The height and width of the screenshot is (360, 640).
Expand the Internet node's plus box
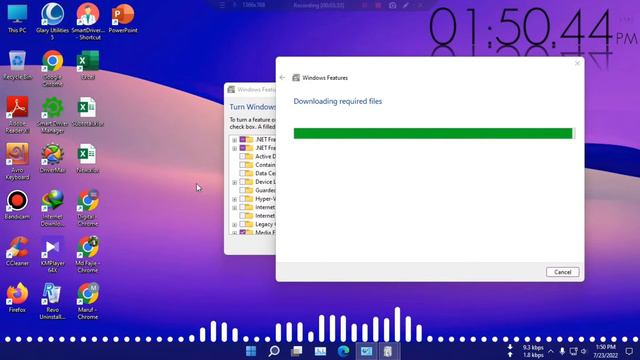click(235, 208)
